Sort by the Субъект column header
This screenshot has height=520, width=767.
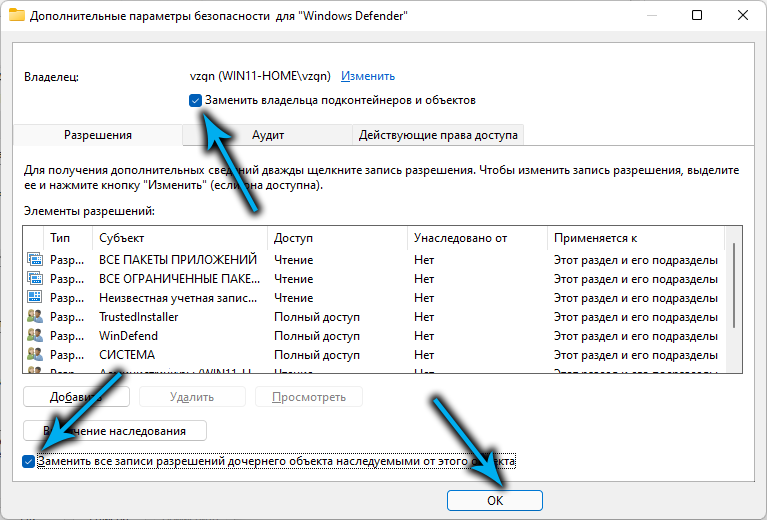coord(180,239)
